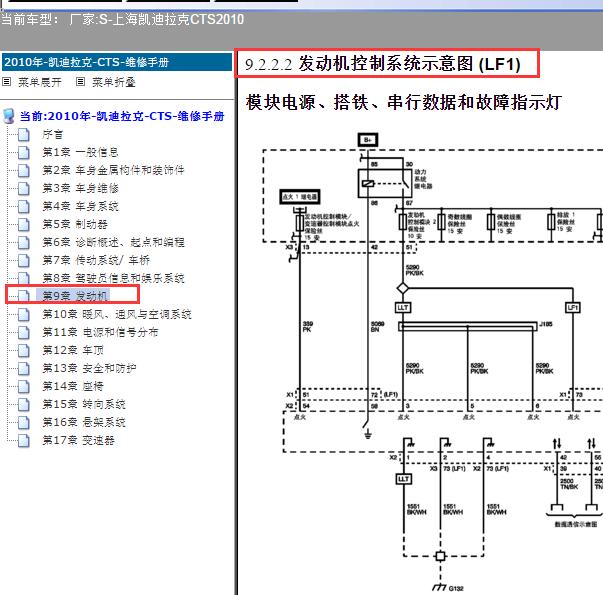Viewport: 603px width, 595px height.
Task: Open 第11章 电源和信号分布 chapter
Action: (100, 332)
